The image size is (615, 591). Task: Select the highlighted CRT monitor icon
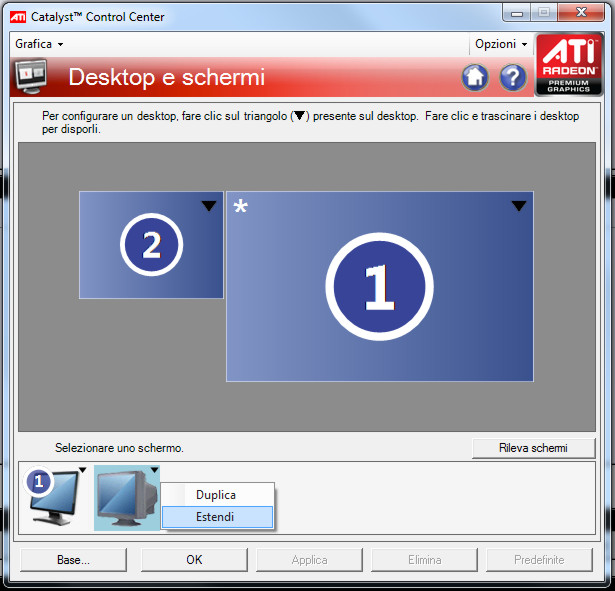pos(126,498)
